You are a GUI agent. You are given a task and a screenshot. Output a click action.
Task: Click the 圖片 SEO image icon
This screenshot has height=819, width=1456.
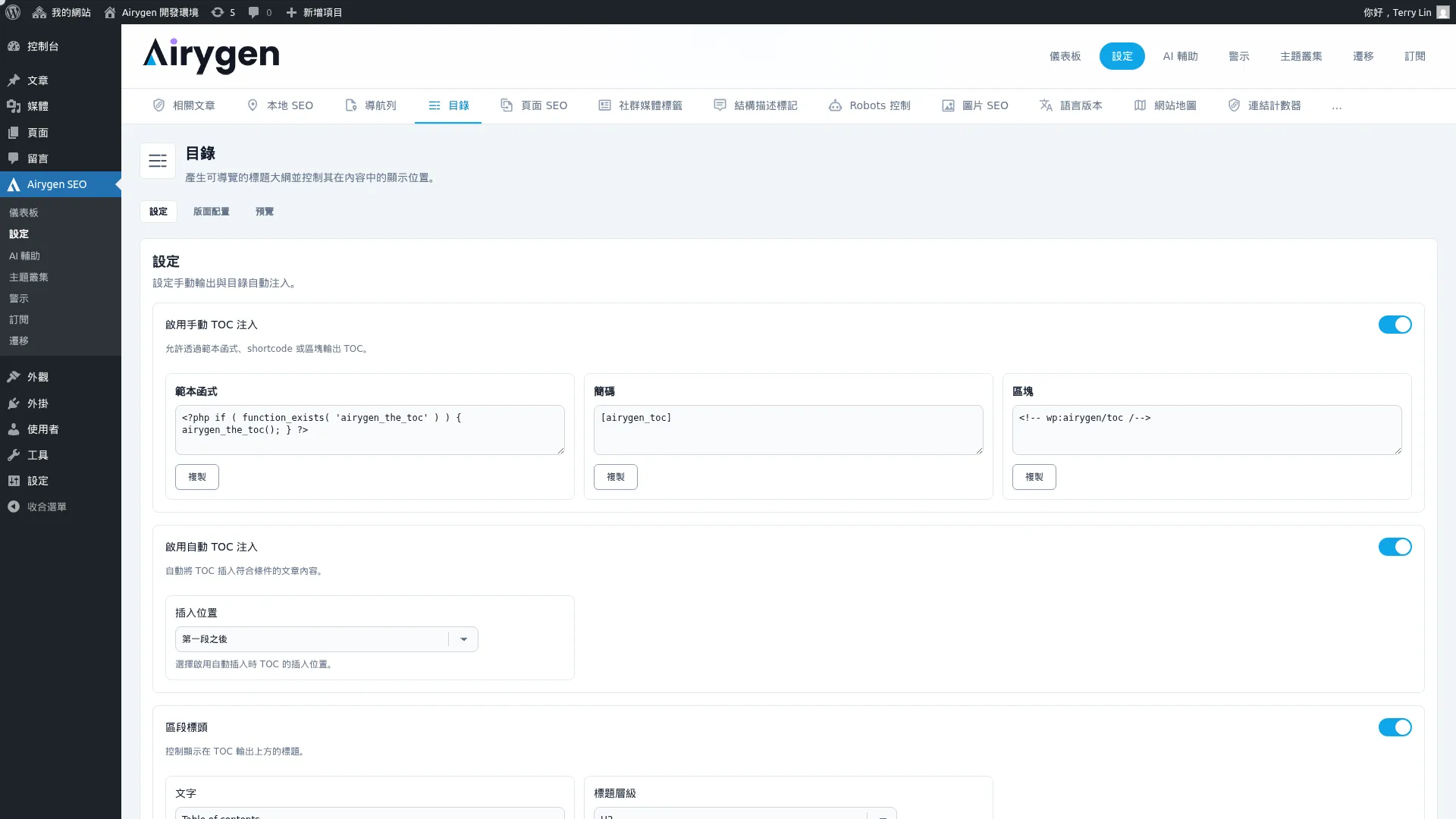point(948,105)
